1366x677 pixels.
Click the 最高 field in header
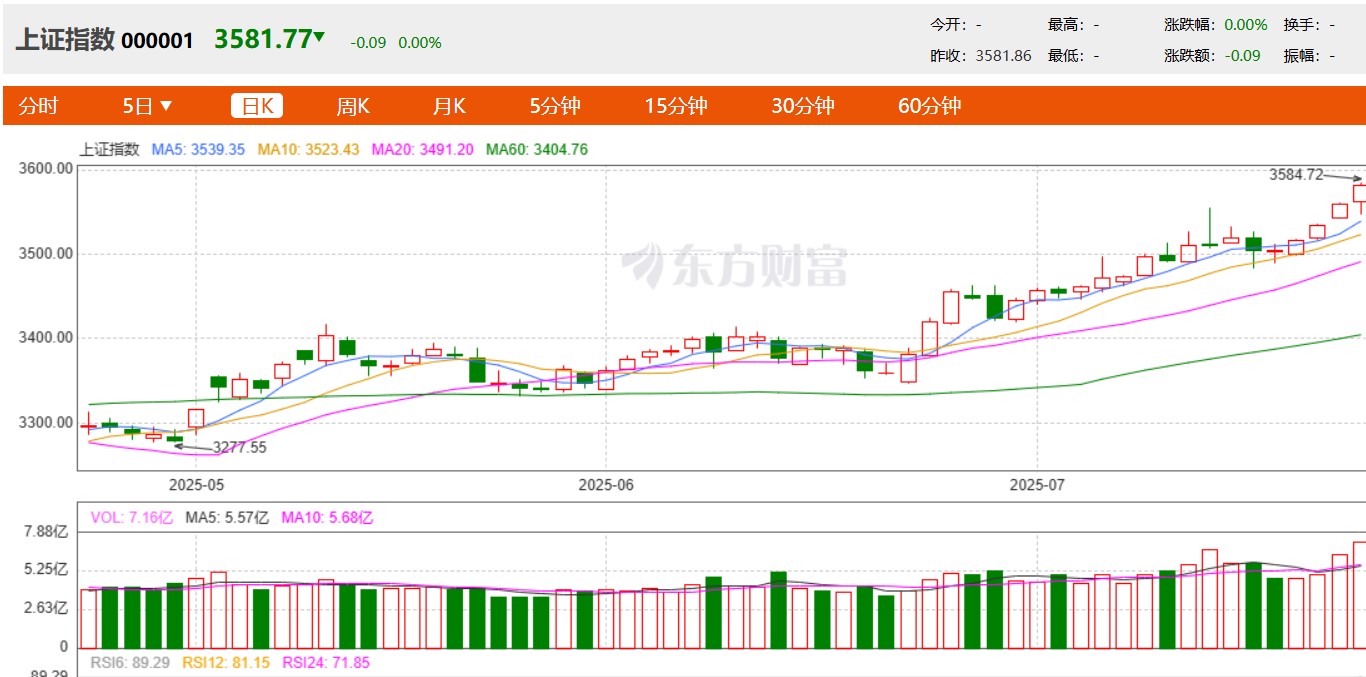[1073, 25]
